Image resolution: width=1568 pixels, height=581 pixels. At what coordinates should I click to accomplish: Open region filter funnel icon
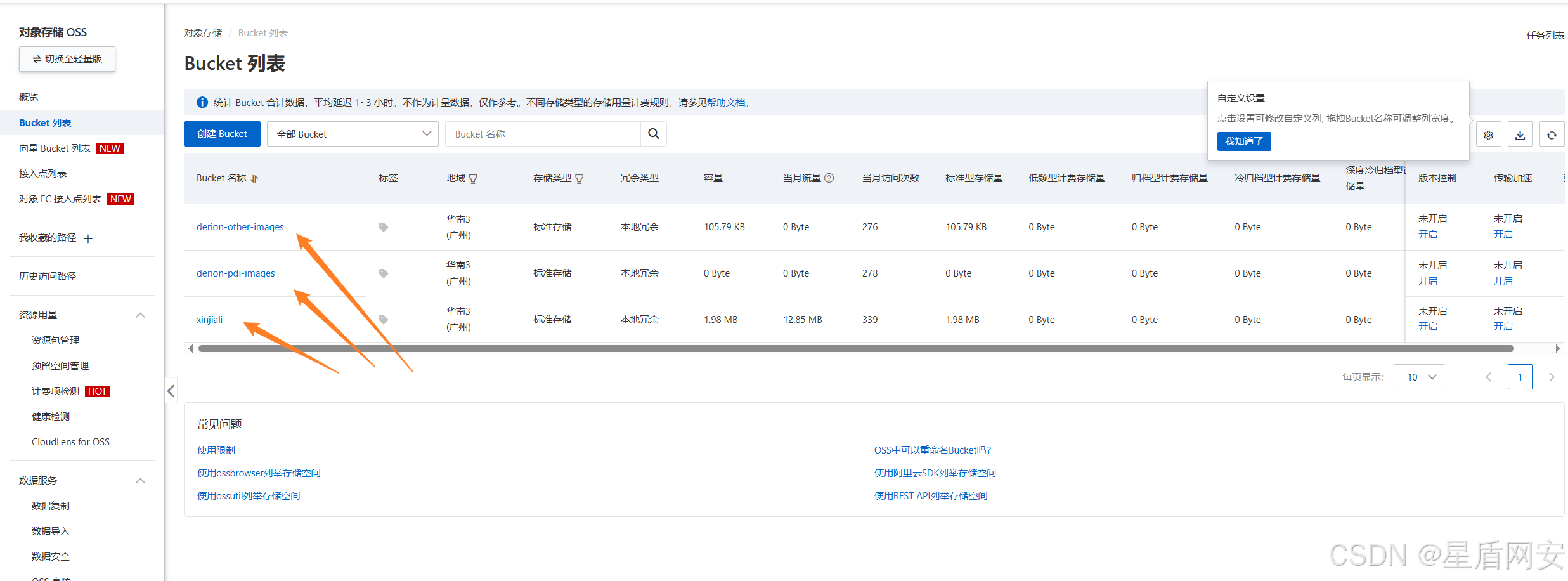point(473,179)
